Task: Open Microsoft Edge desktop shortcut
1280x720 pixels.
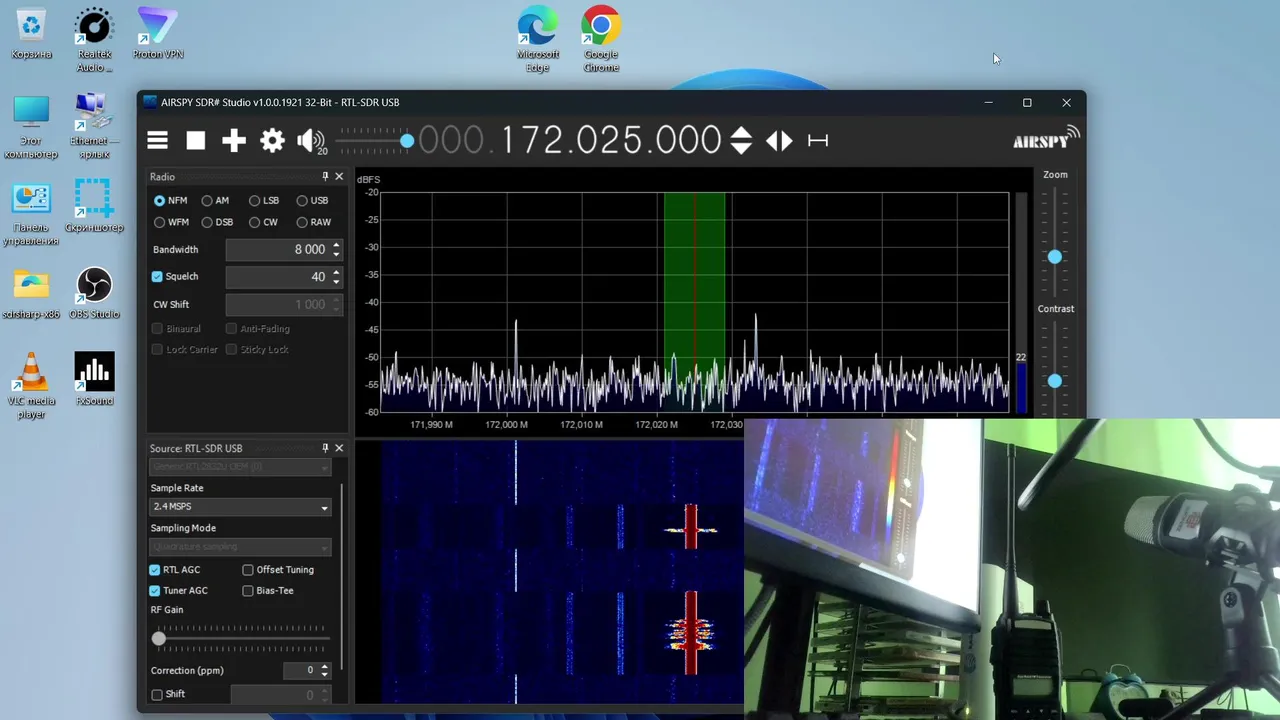Action: (x=538, y=40)
